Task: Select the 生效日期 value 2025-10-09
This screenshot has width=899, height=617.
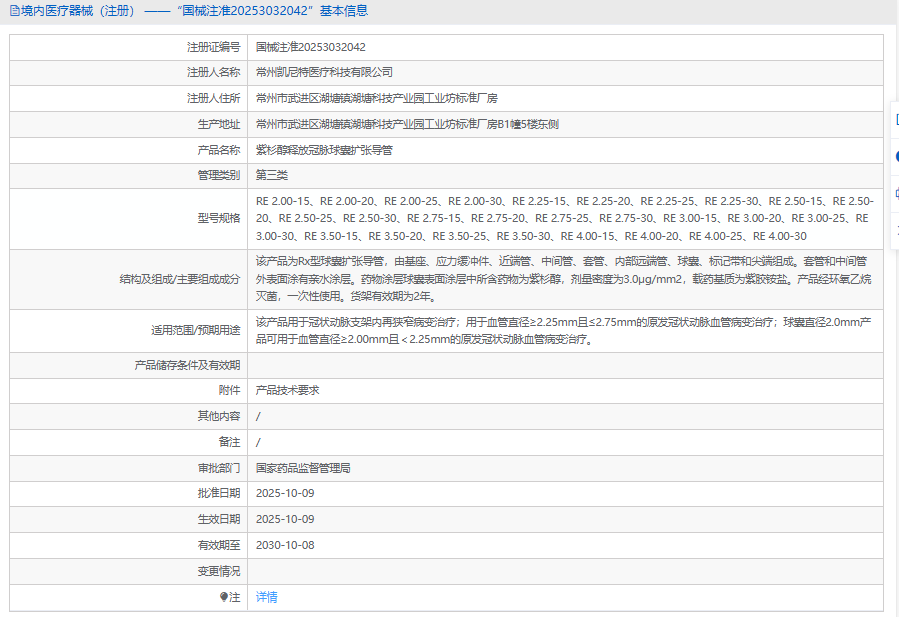Action: [285, 520]
